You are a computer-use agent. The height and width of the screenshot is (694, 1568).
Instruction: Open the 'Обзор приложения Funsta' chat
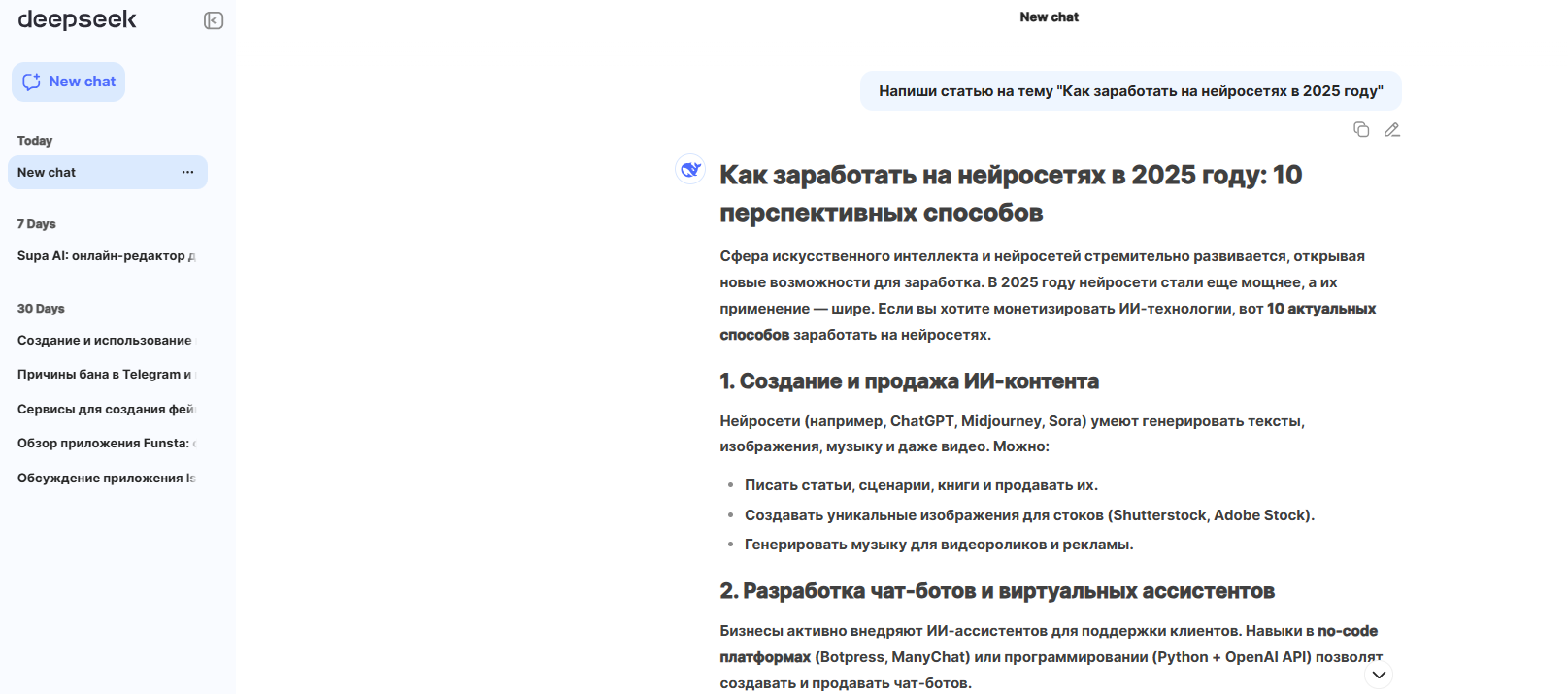click(107, 444)
